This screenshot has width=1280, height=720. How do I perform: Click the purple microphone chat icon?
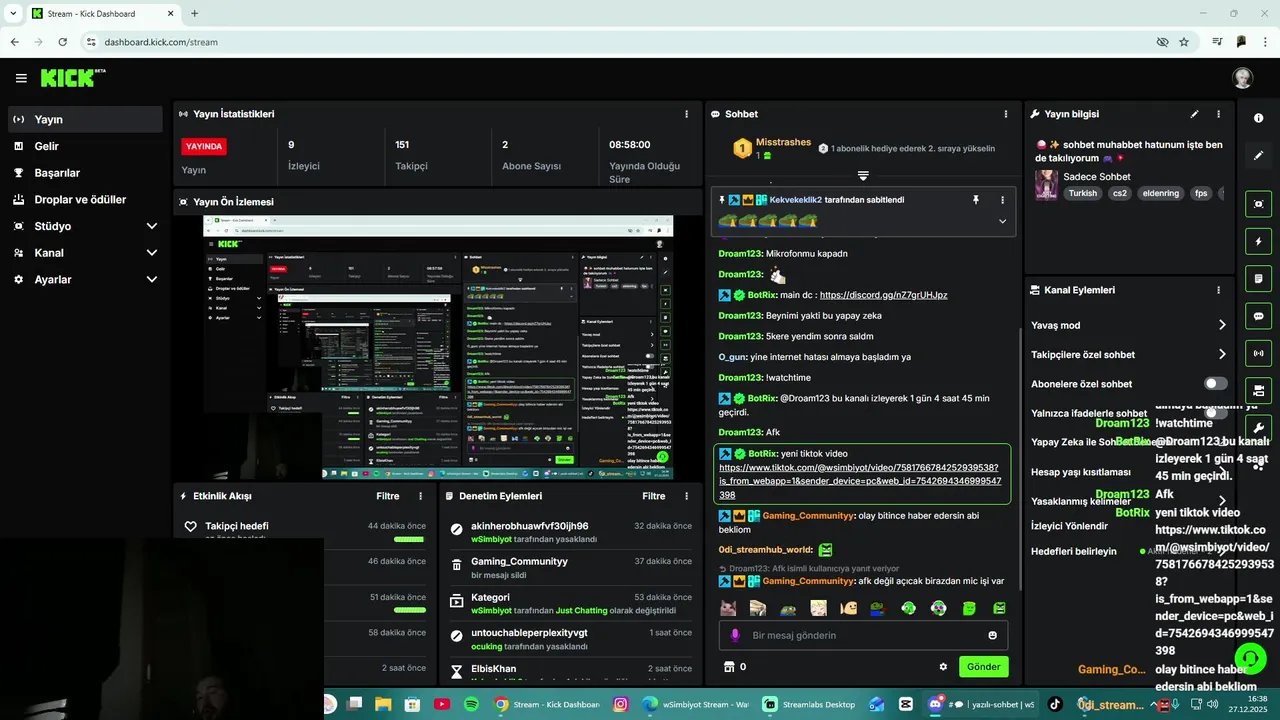coord(735,635)
